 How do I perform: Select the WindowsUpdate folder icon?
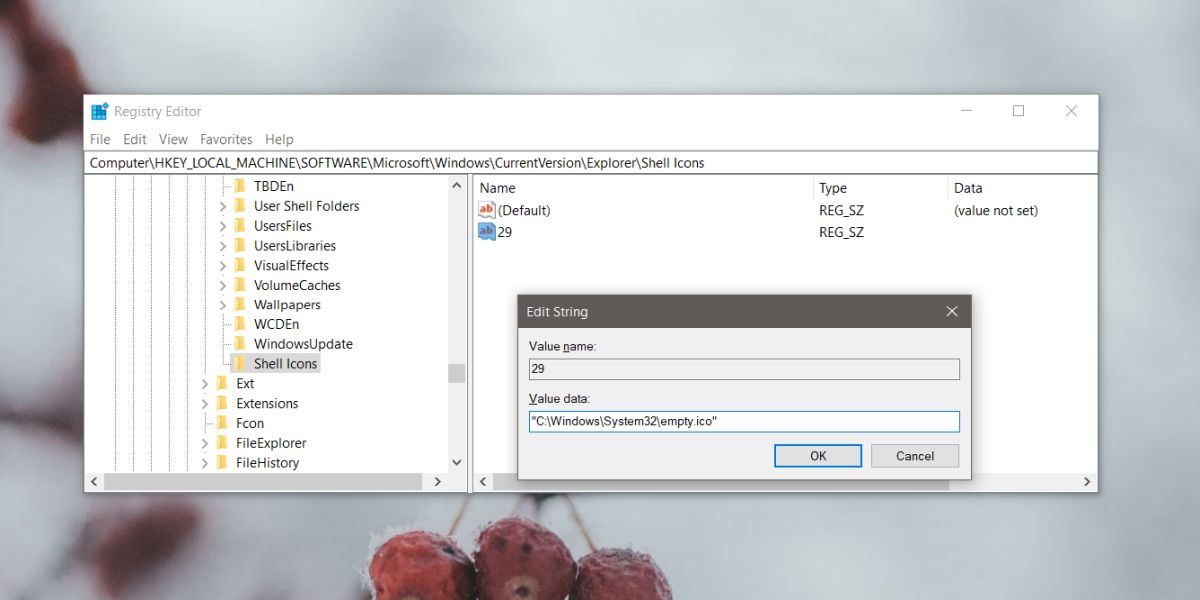(240, 344)
